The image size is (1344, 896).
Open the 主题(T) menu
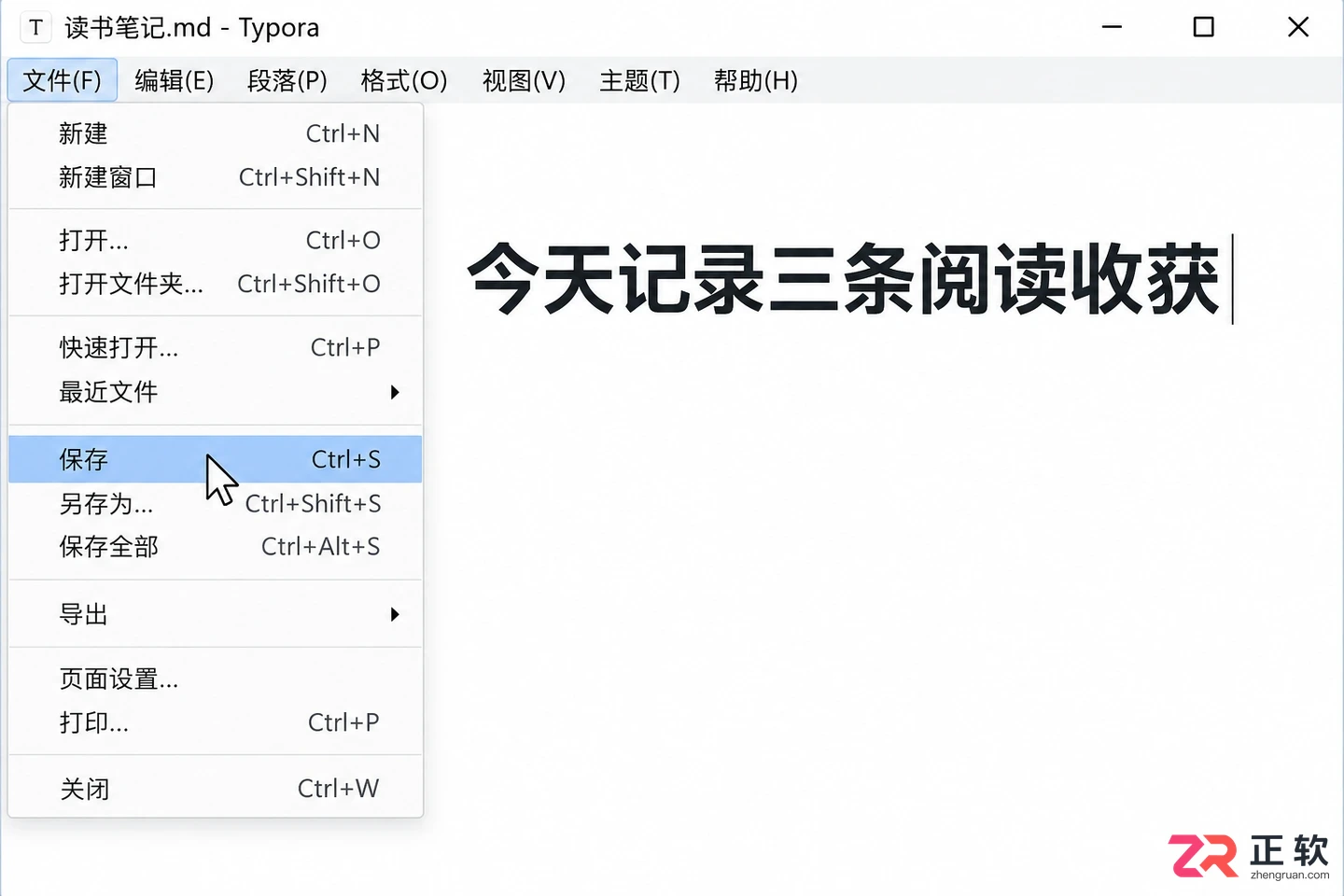(x=639, y=80)
